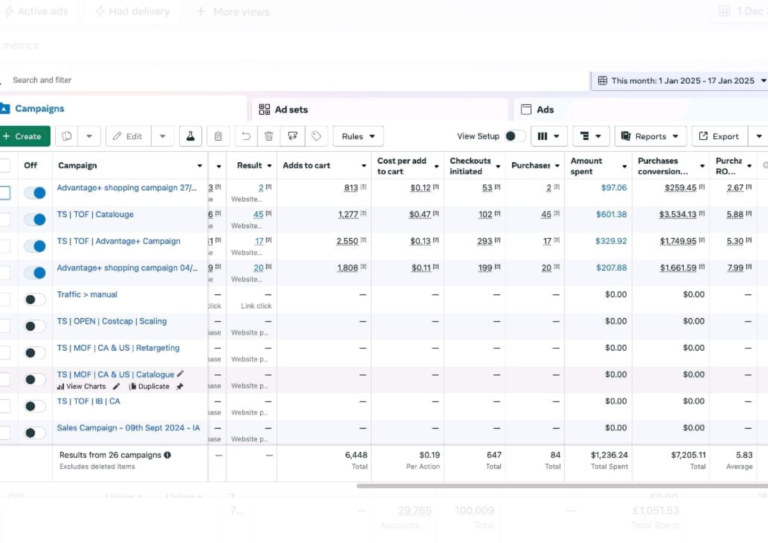
Task: Click the A/B test flask icon
Action: pyautogui.click(x=189, y=136)
